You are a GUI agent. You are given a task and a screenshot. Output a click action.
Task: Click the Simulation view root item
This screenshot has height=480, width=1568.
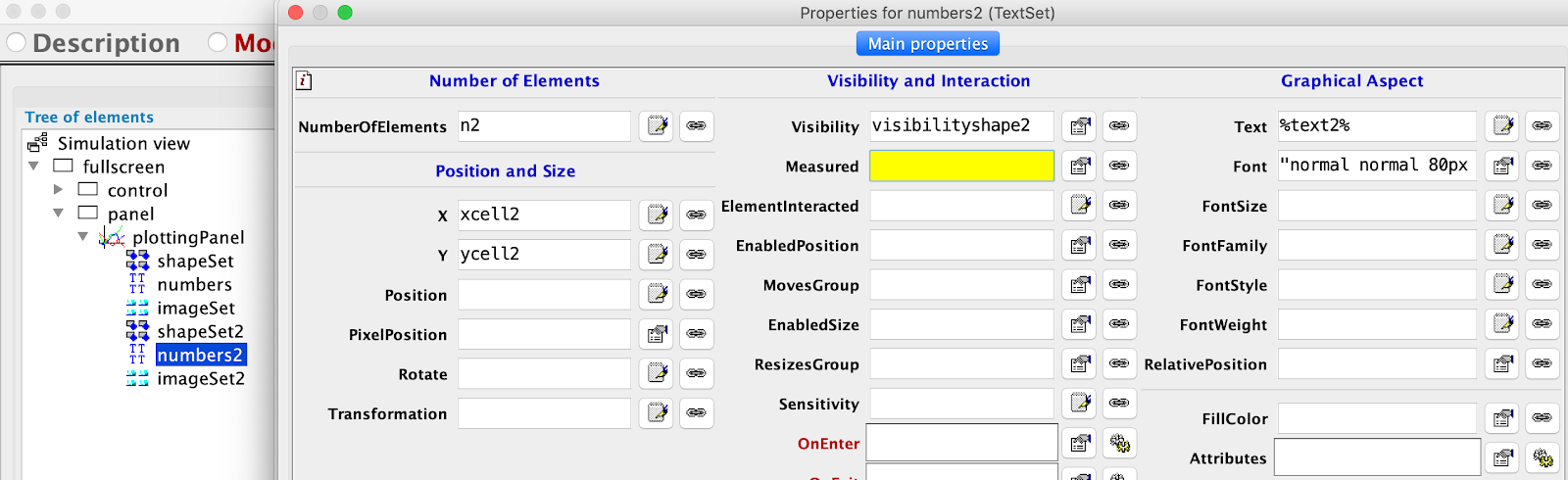(123, 144)
